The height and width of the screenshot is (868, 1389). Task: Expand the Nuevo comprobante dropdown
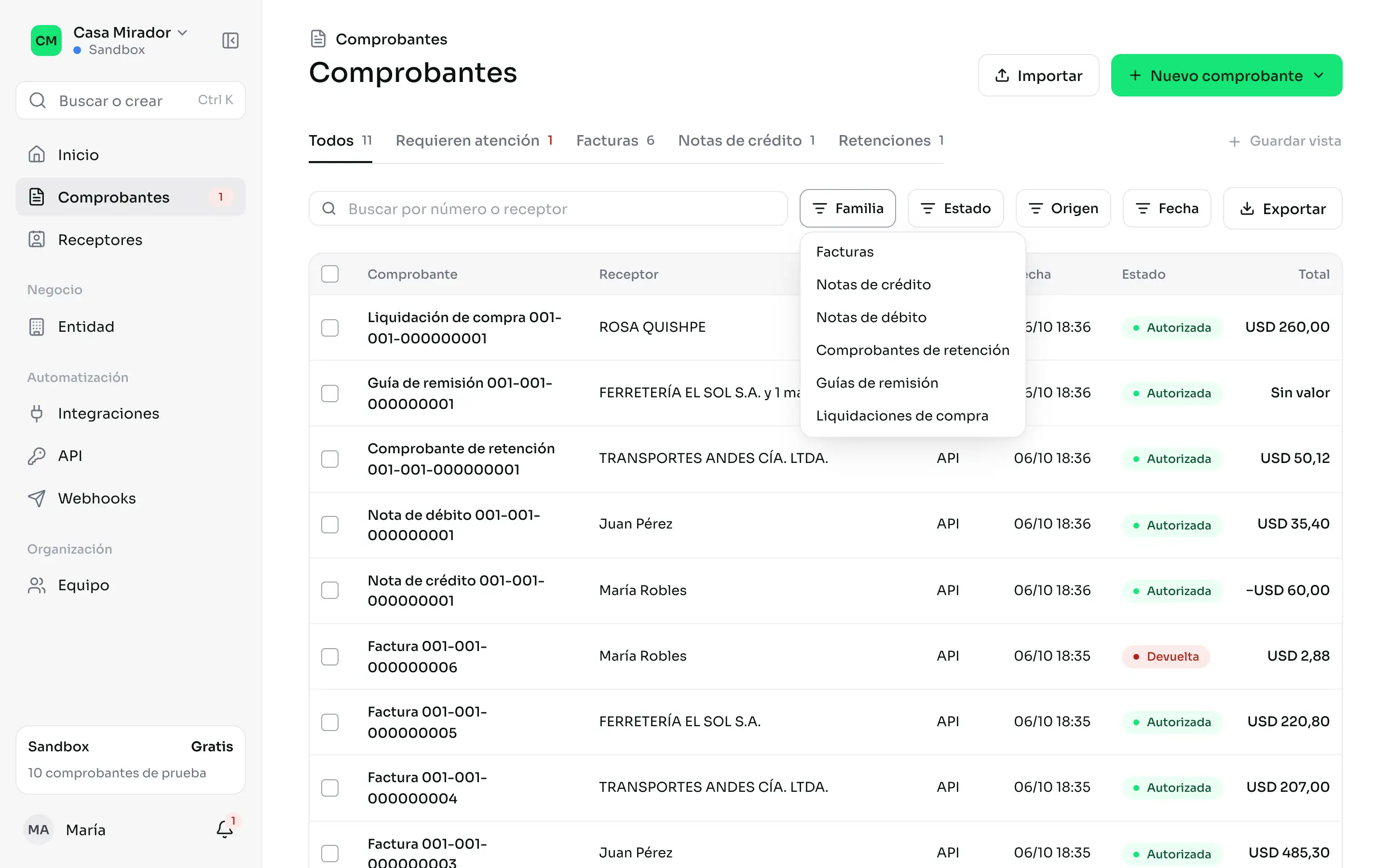pos(1226,75)
